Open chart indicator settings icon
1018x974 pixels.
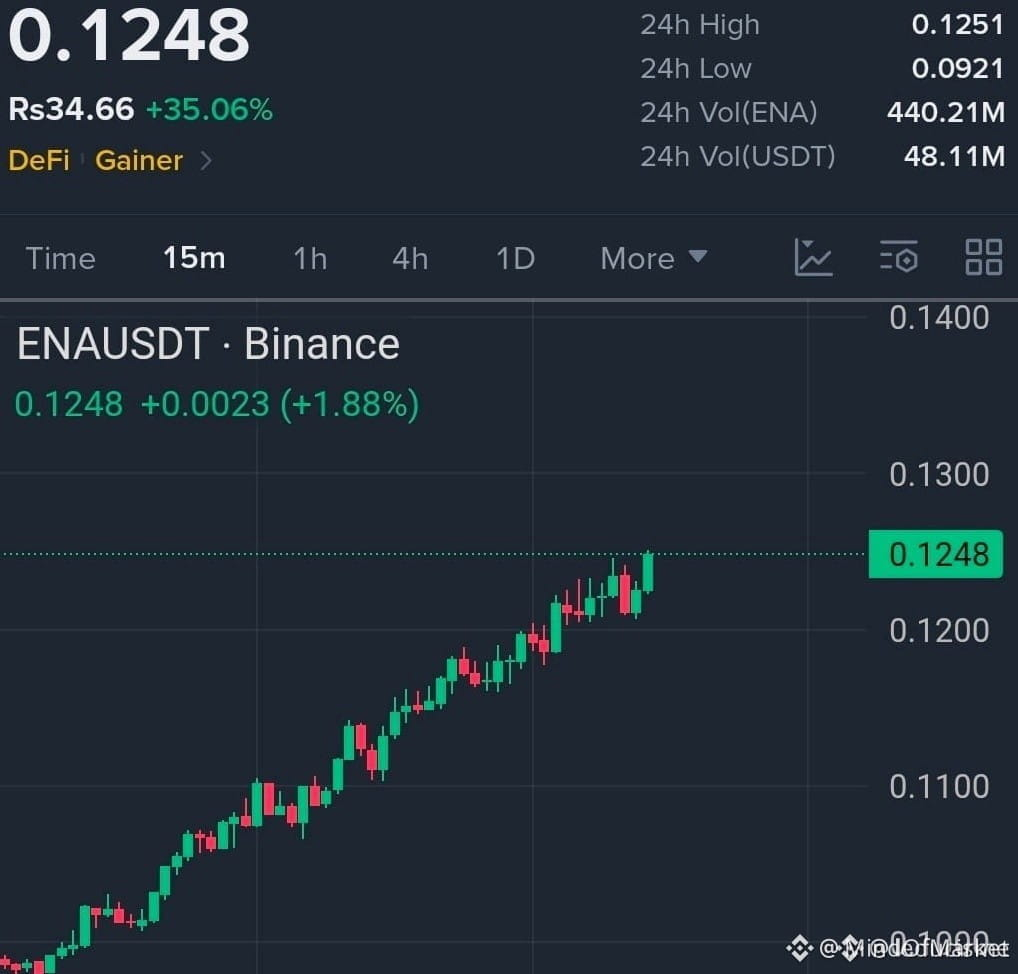click(899, 257)
